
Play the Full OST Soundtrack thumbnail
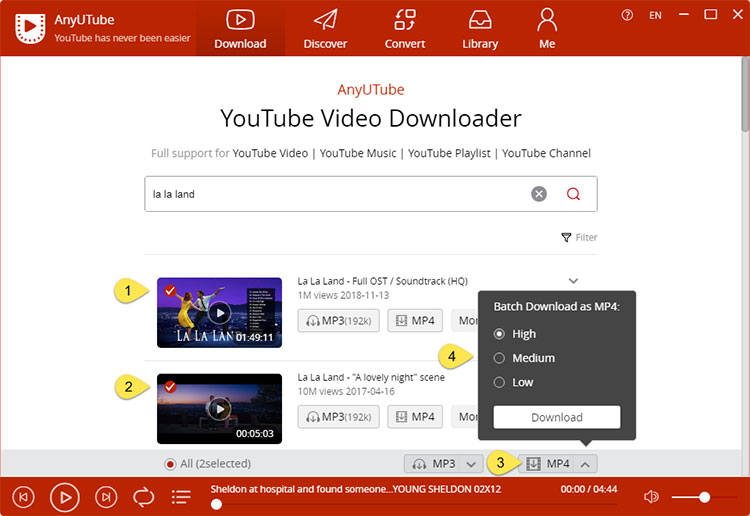[220, 313]
